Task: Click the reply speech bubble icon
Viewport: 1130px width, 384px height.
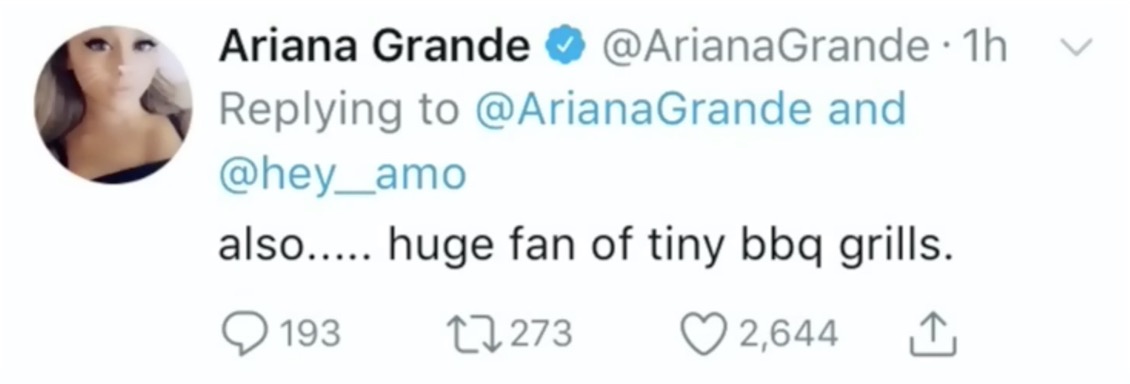Action: 243,334
